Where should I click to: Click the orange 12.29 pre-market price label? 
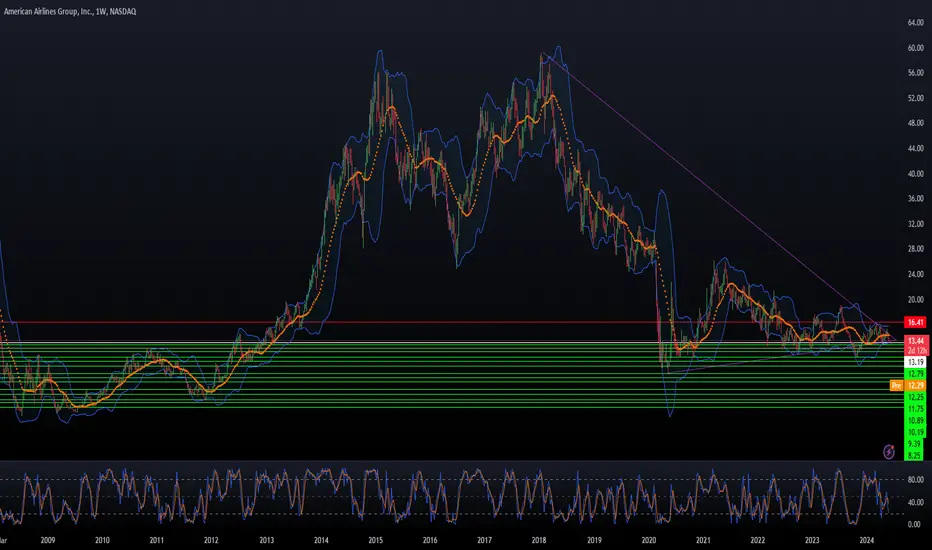pyautogui.click(x=915, y=385)
